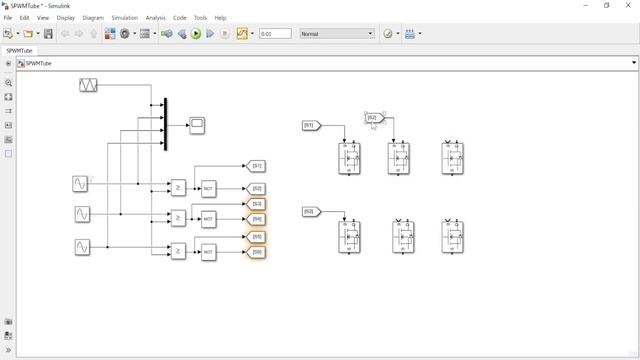Select the NOT block feeding Goto tag S2
This screenshot has height=360, width=640.
(209, 189)
